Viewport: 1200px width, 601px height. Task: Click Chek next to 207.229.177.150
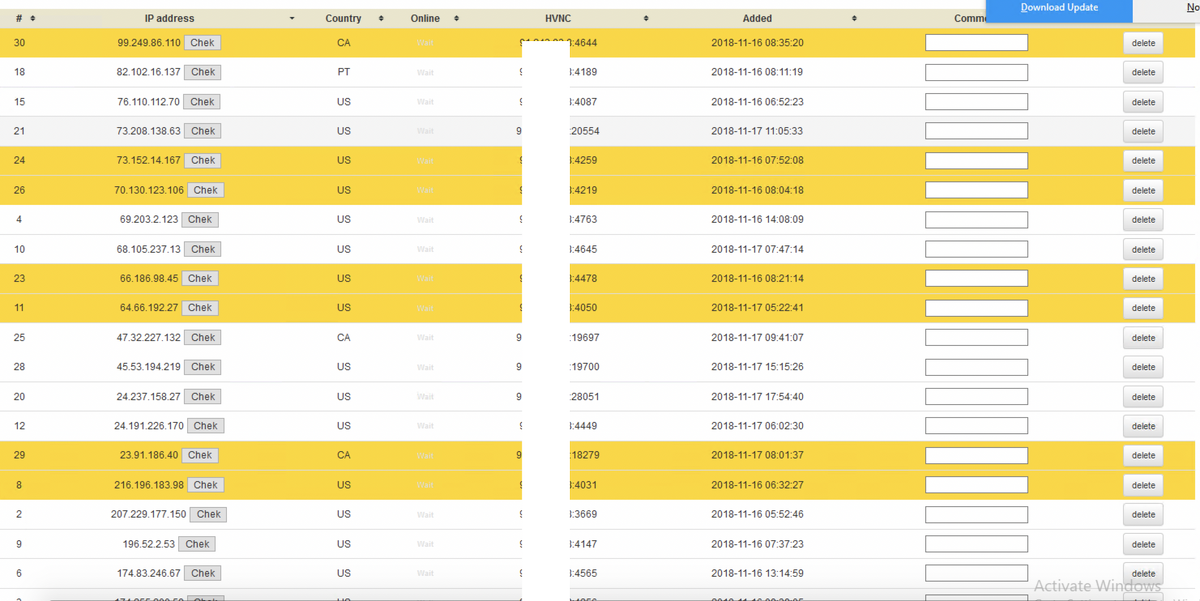209,514
